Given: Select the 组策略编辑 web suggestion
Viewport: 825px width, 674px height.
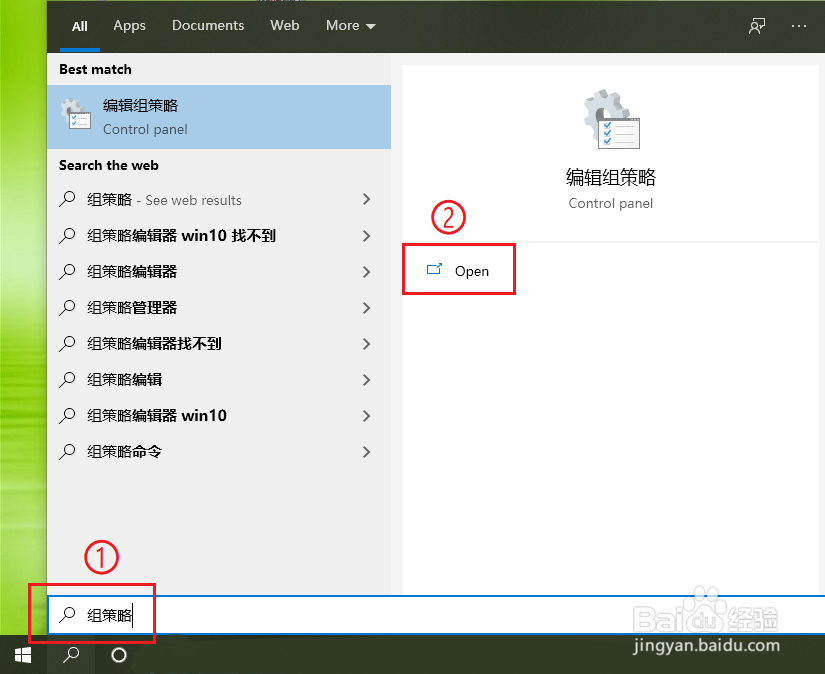Looking at the screenshot, I should click(x=219, y=380).
